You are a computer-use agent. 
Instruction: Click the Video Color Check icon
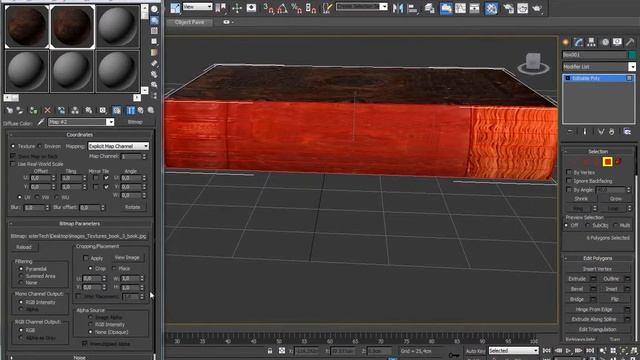(154, 52)
